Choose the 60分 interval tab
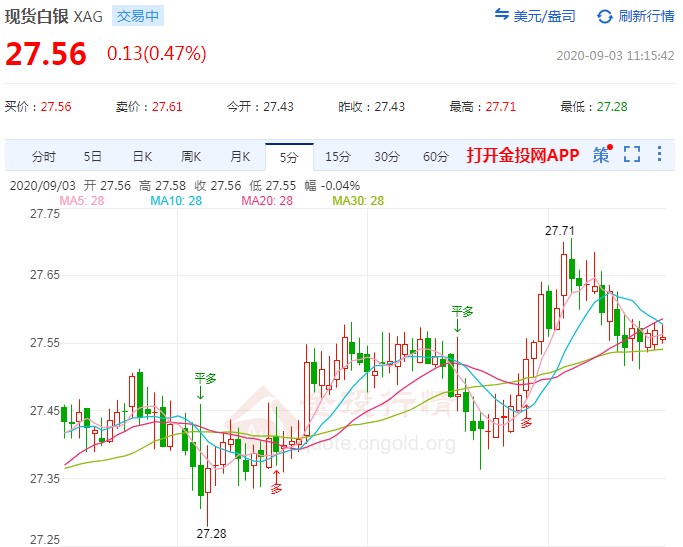The width and height of the screenshot is (683, 547). coord(436,156)
